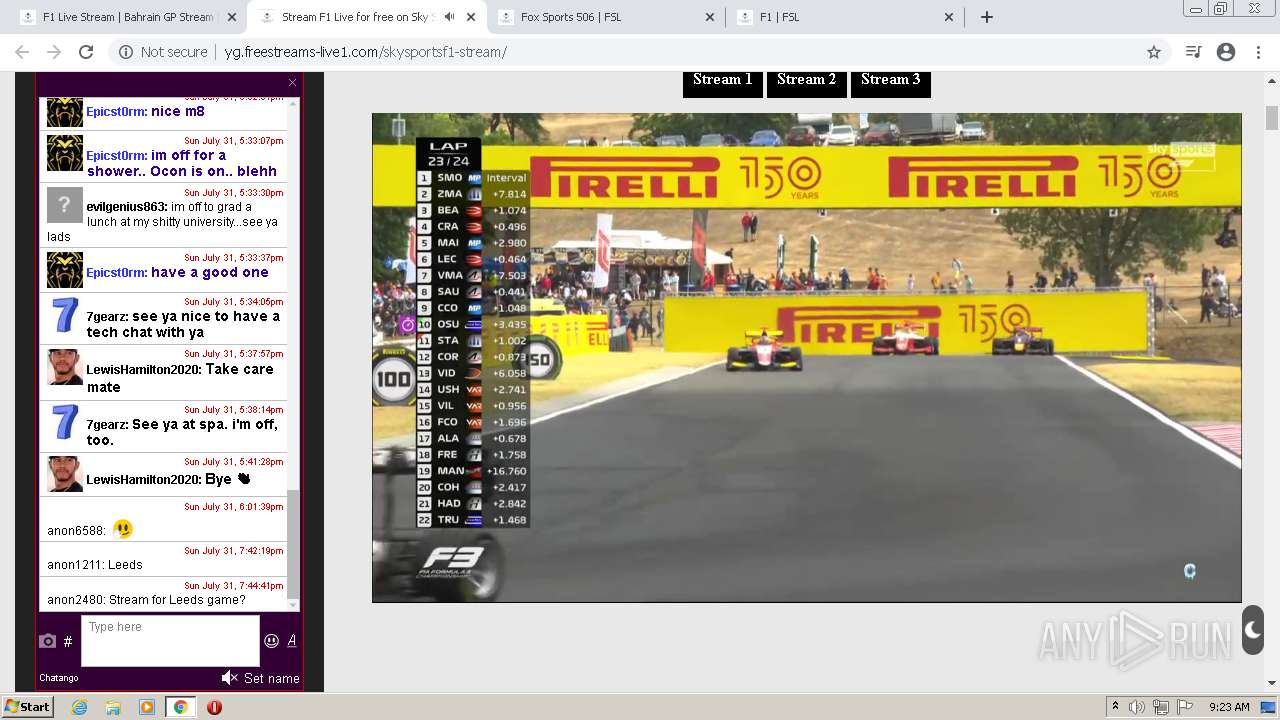
Task: Click the browser Forward arrow
Action: [x=54, y=52]
